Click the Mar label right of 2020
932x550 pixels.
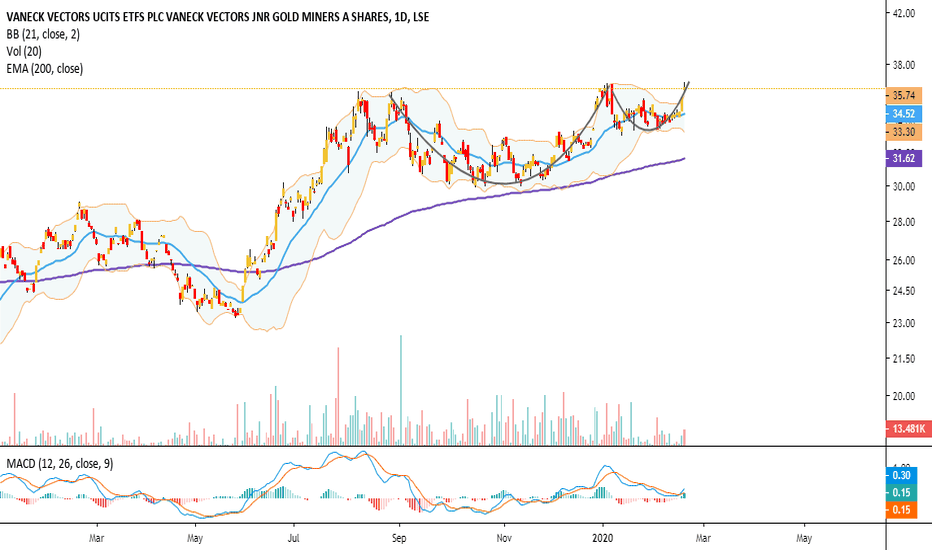click(703, 538)
